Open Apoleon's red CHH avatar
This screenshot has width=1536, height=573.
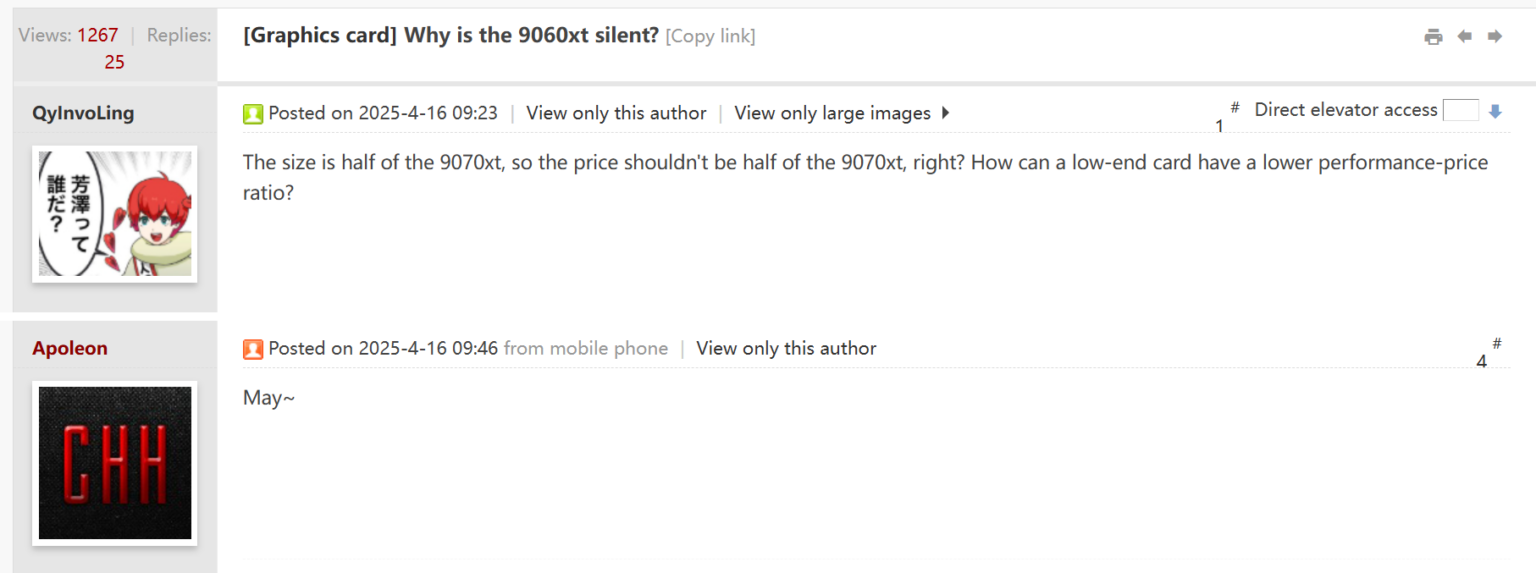pyautogui.click(x=115, y=462)
